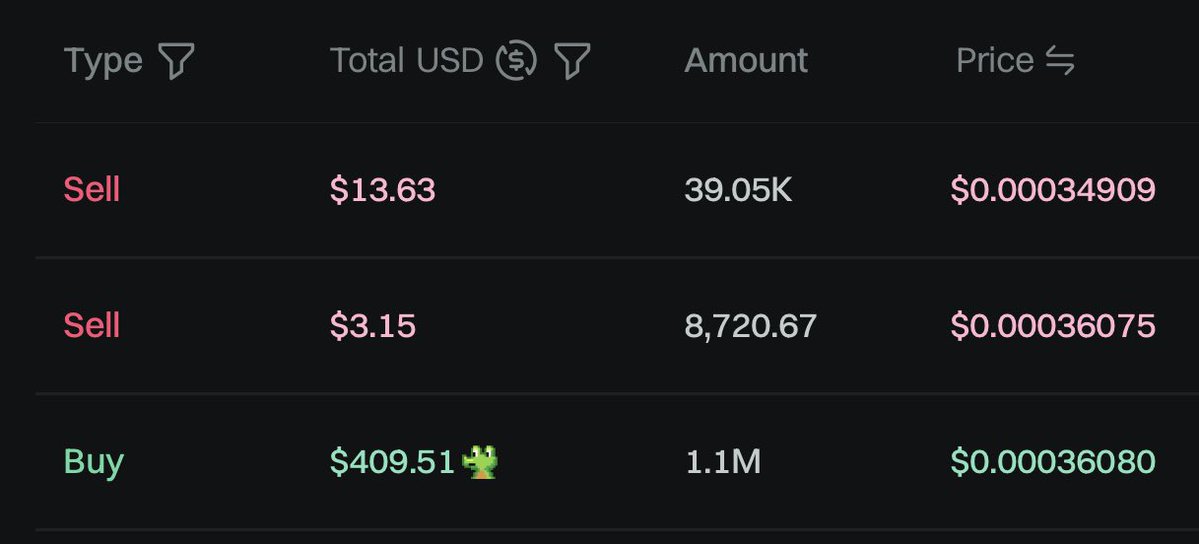Click the Total USD column header
Image resolution: width=1199 pixels, height=544 pixels.
tap(407, 60)
